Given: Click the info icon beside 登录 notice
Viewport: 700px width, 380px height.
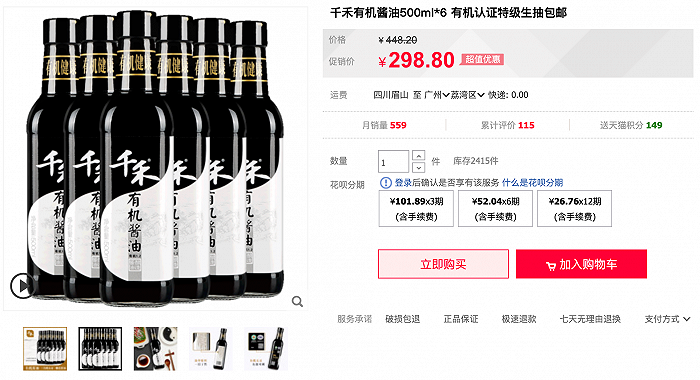Looking at the screenshot, I should [x=386, y=183].
